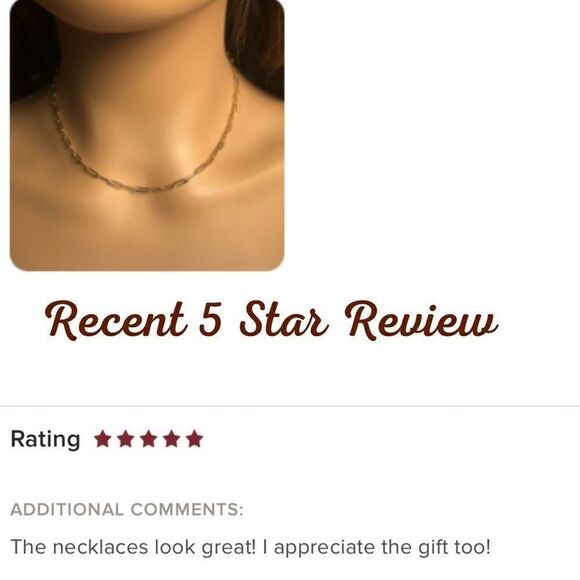Tap the third rating star
This screenshot has height=580, width=580.
click(x=148, y=439)
